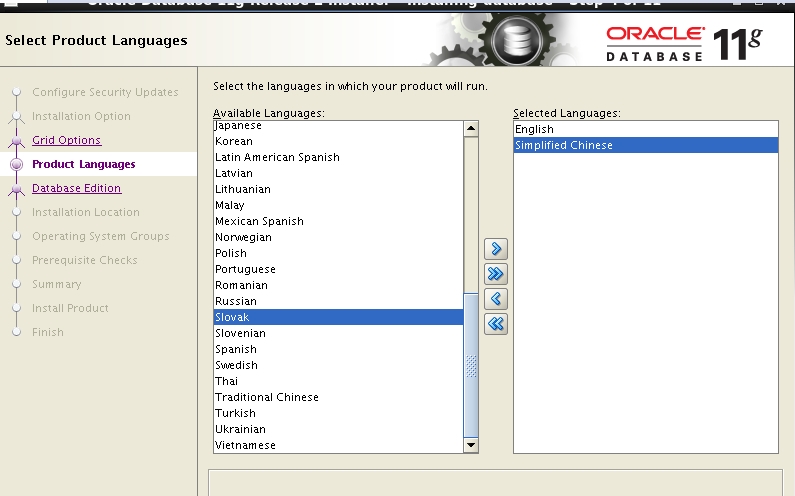The height and width of the screenshot is (496, 795).
Task: Select Portuguese in Available Languages
Action: pyautogui.click(x=338, y=269)
